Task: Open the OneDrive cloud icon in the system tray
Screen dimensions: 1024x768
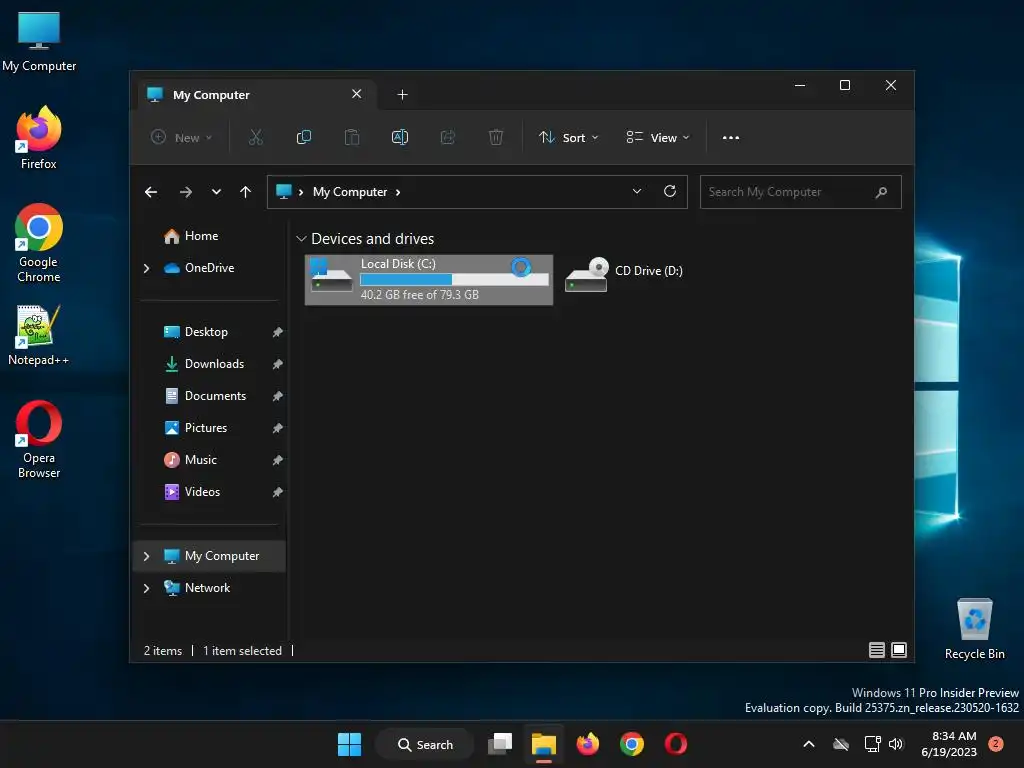Action: 841,744
